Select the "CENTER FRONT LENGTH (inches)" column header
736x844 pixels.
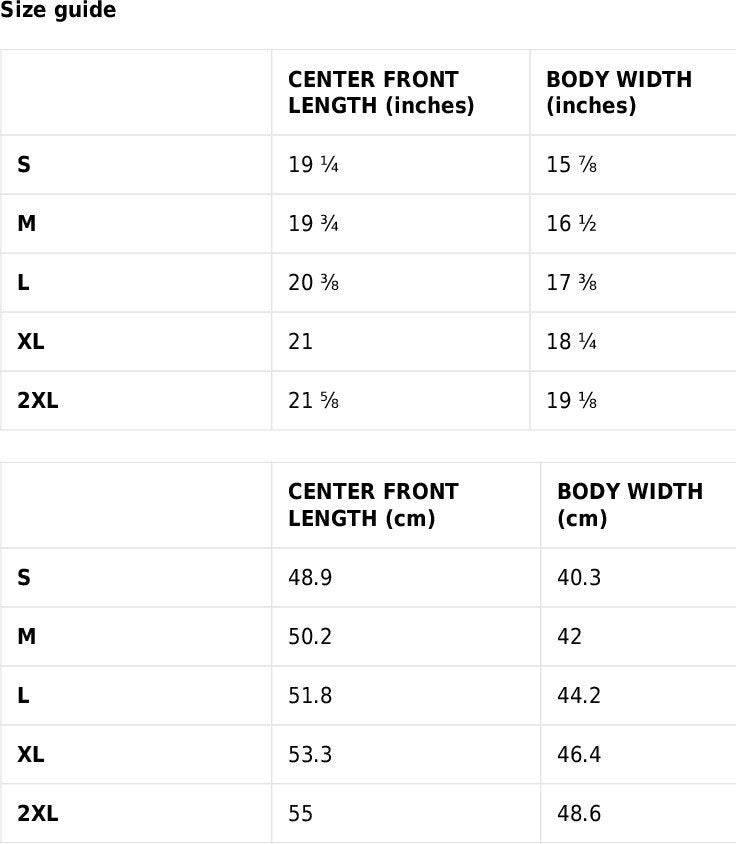tap(381, 93)
